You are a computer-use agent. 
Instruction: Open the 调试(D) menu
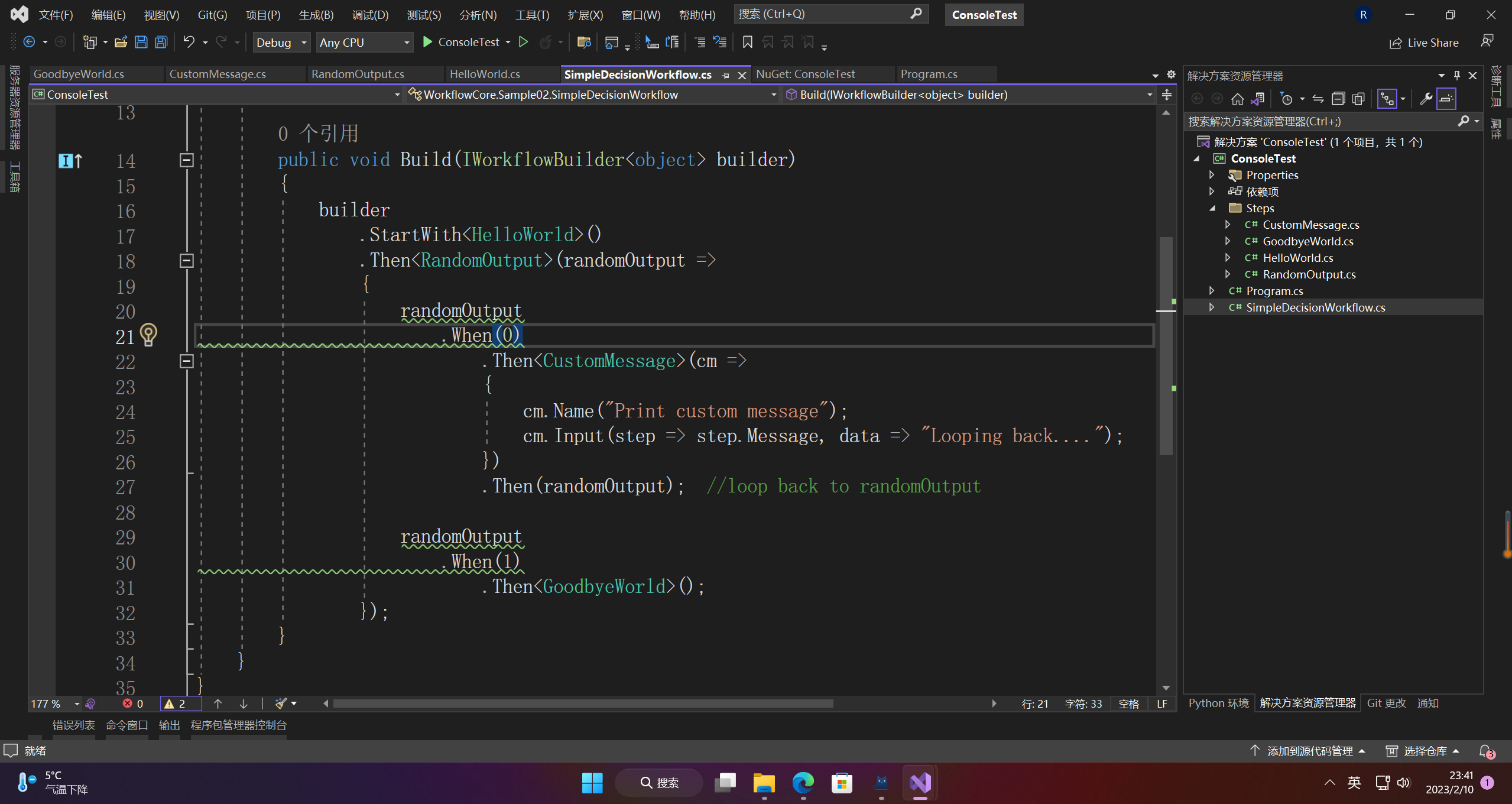pos(370,15)
